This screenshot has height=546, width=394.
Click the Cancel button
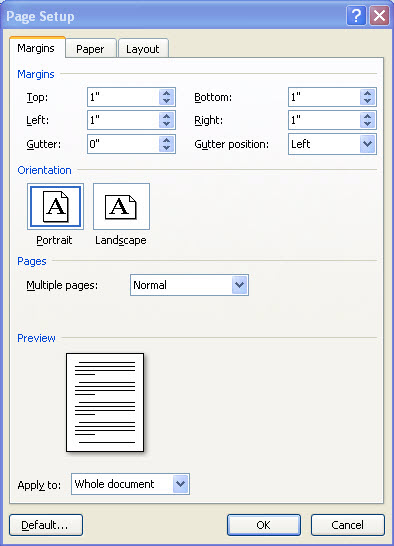pos(348,525)
